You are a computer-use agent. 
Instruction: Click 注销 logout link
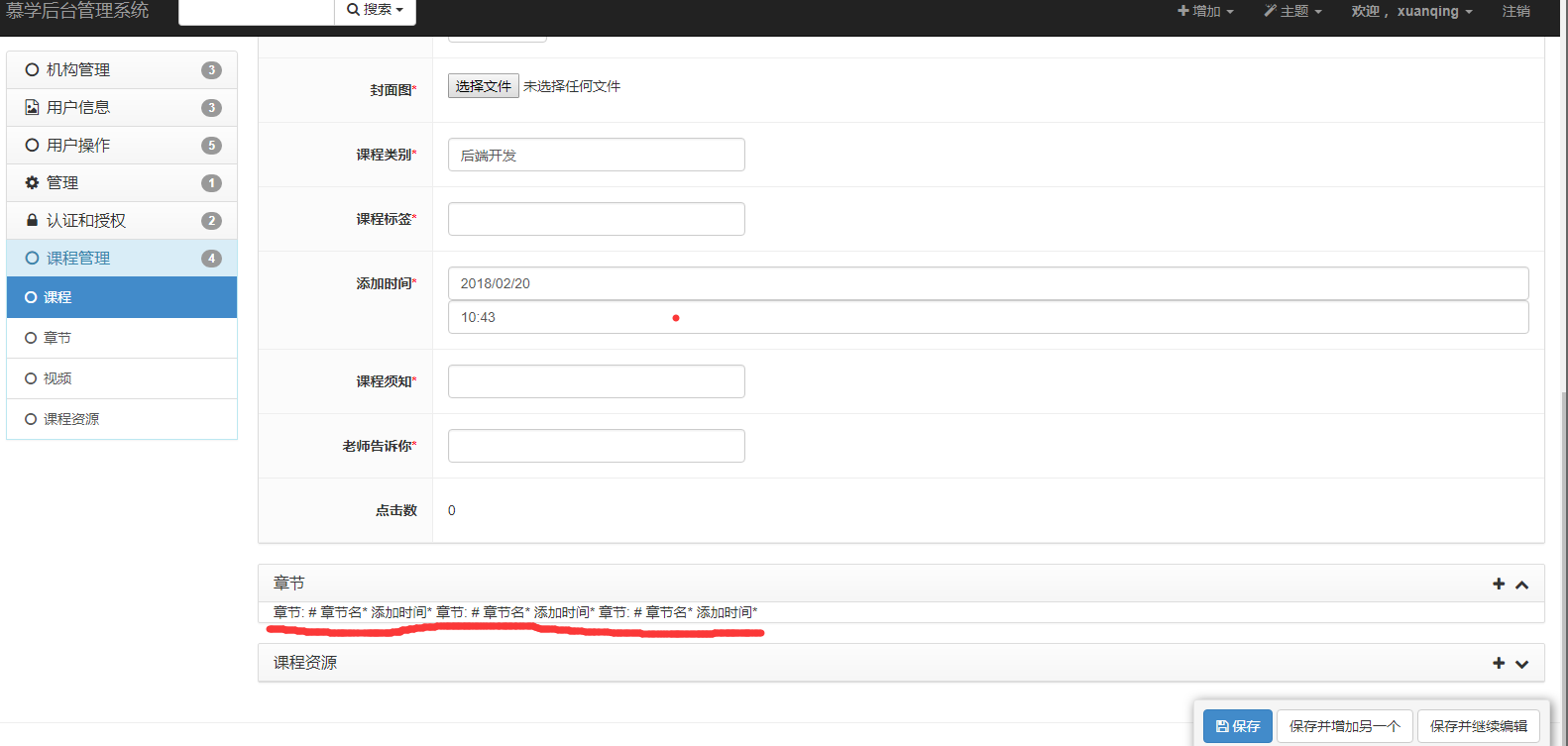click(1516, 11)
